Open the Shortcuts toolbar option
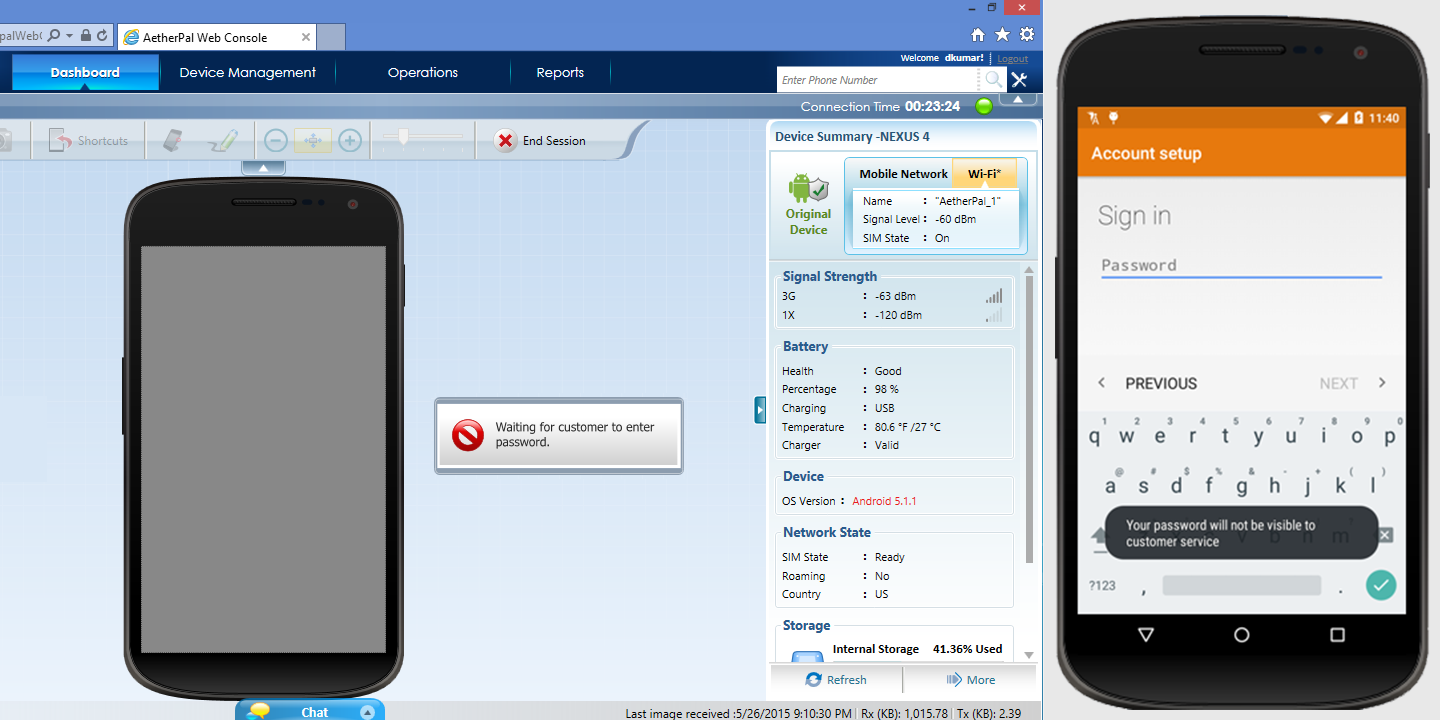This screenshot has width=1440, height=720. 88,141
